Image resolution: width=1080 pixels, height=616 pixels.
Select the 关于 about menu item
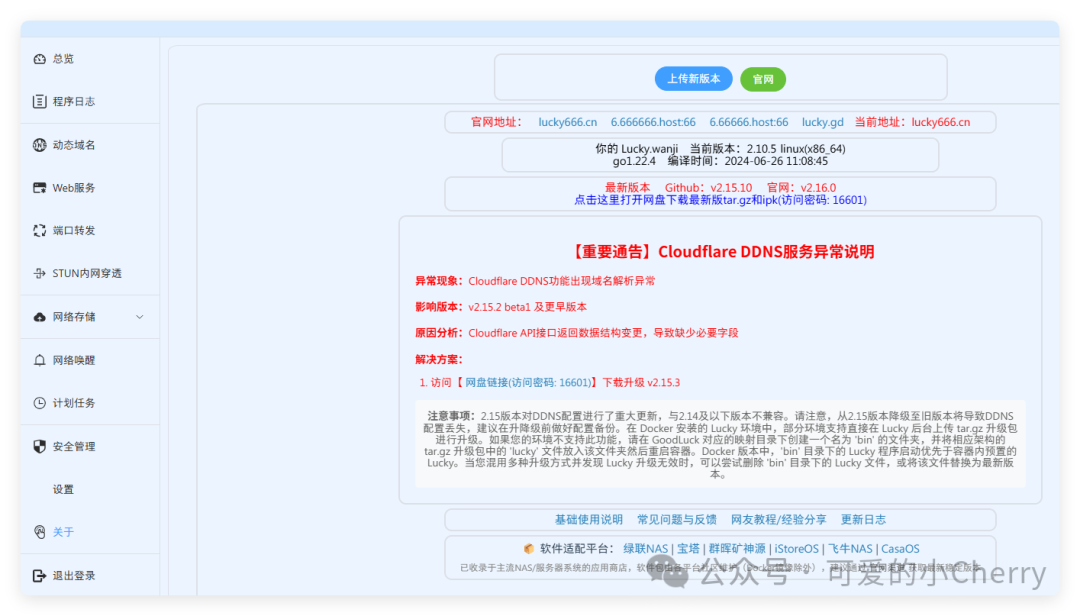point(62,532)
